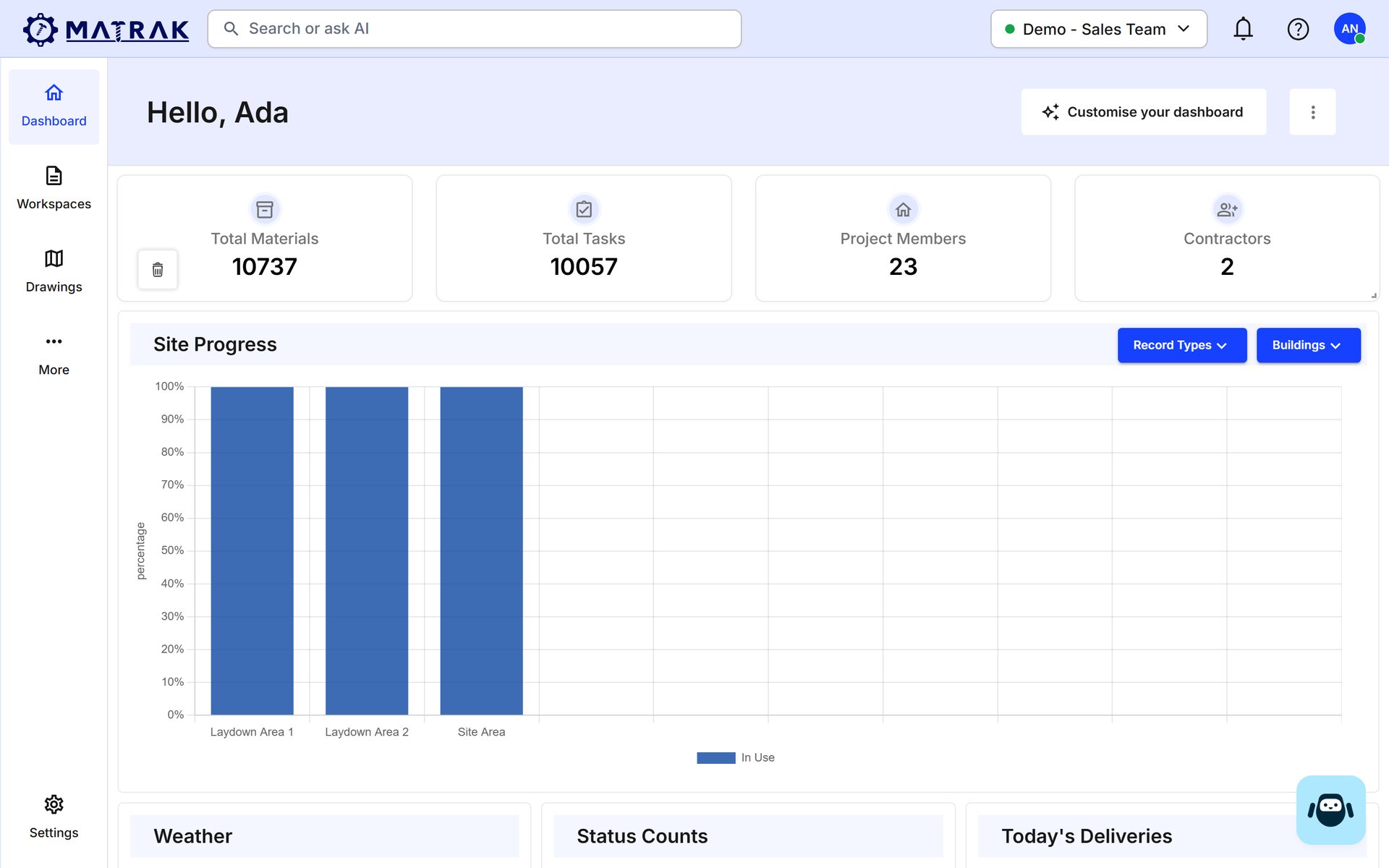Click the Laydown Area 1 axis label
The height and width of the screenshot is (868, 1389).
(x=252, y=732)
